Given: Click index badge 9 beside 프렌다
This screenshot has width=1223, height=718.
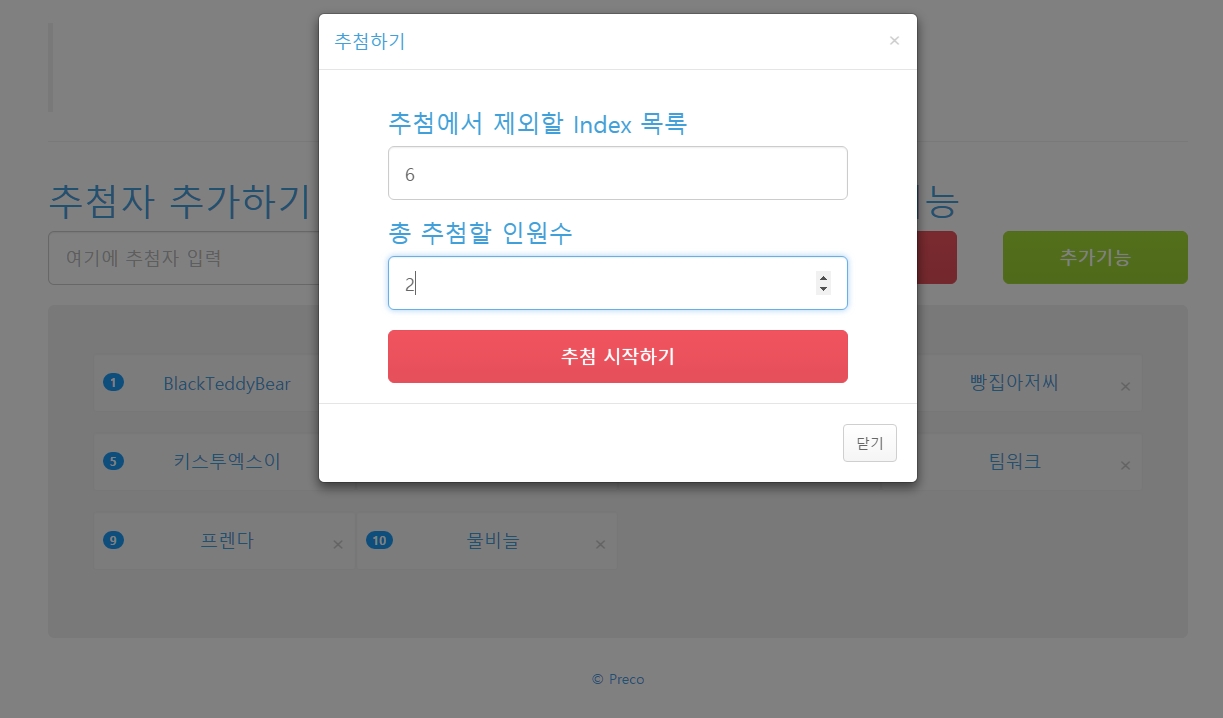Looking at the screenshot, I should point(113,540).
